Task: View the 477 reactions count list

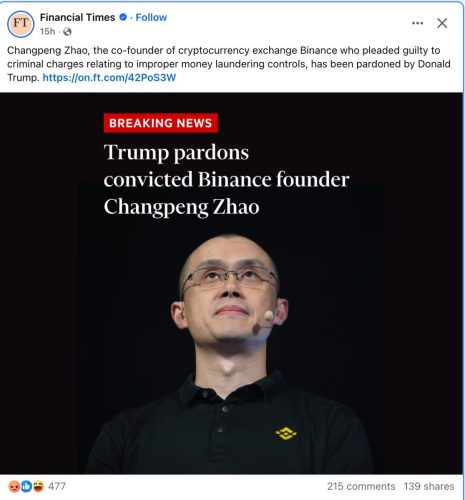Action: point(57,486)
